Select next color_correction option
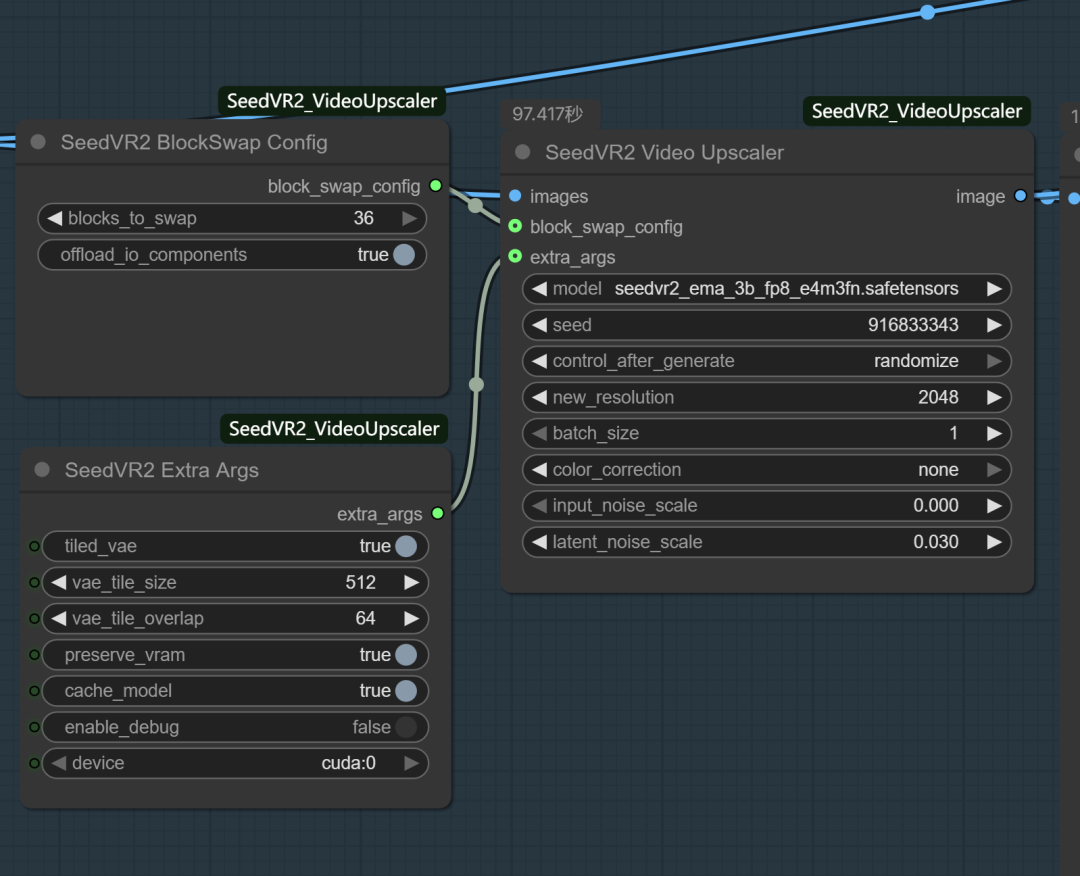 coord(994,470)
